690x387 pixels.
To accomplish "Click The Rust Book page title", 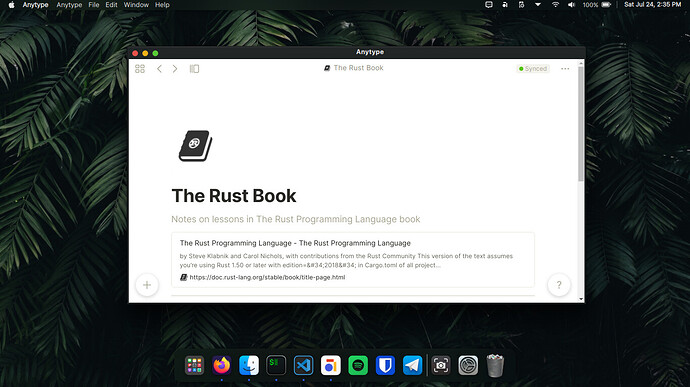I will [234, 196].
